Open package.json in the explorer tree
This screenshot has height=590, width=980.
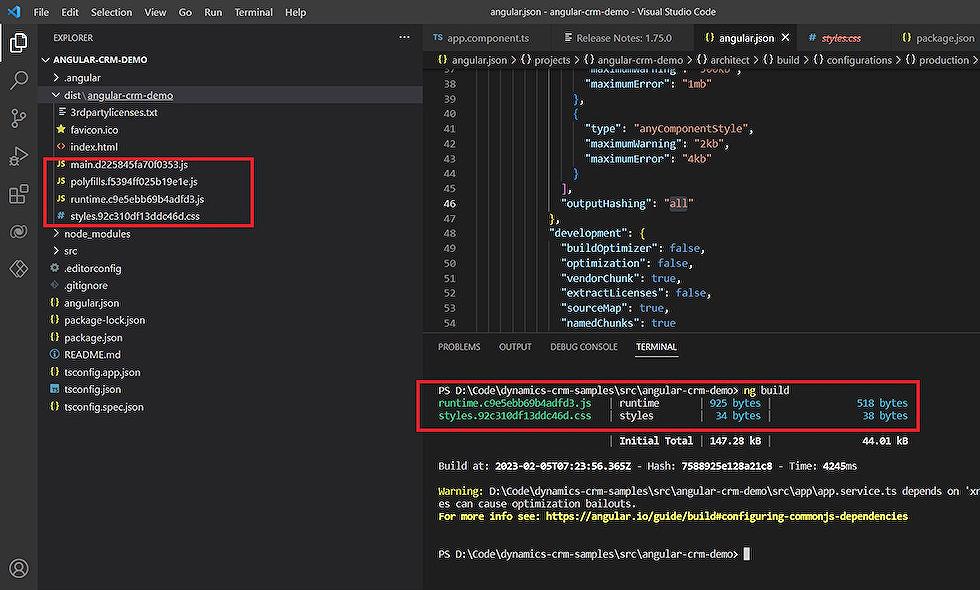coord(93,338)
